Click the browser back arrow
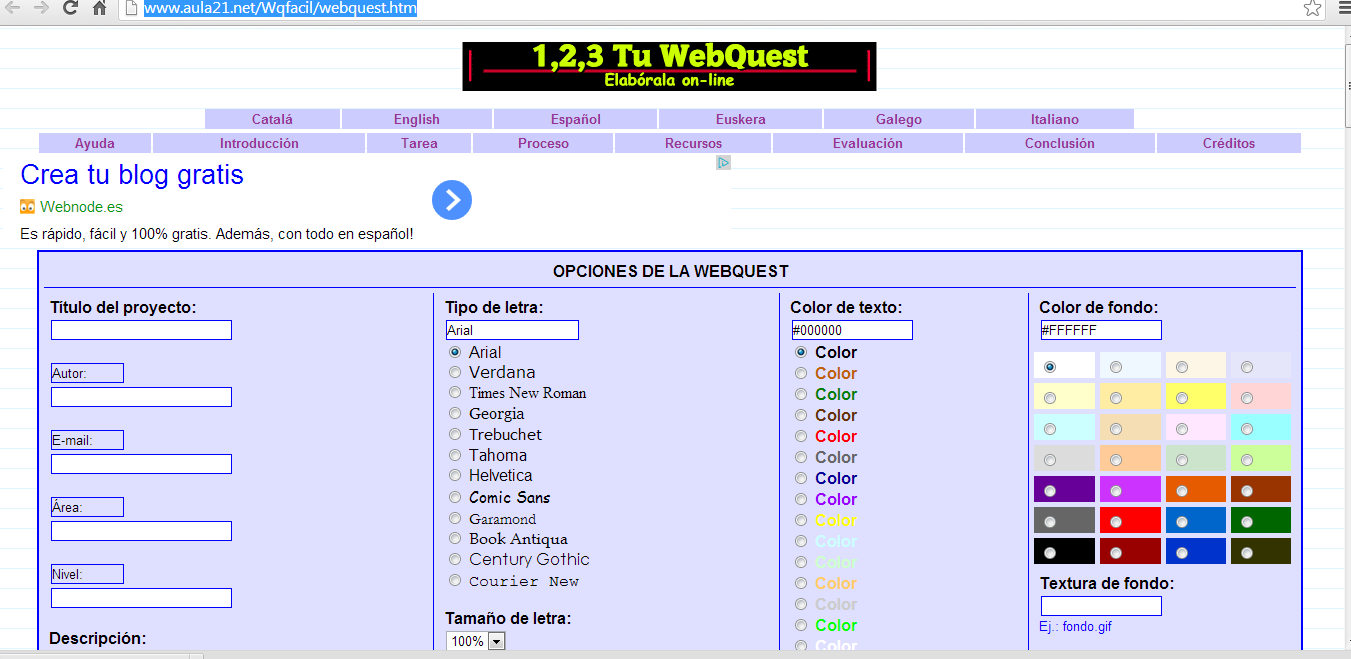1351x659 pixels. click(13, 8)
